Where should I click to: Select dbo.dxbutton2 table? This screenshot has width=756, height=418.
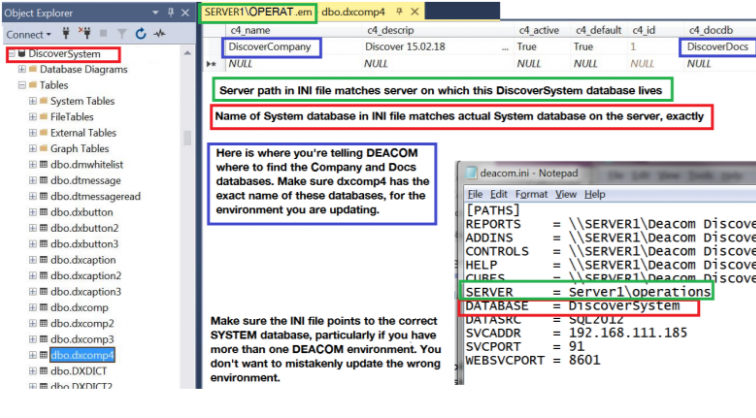tap(84, 228)
